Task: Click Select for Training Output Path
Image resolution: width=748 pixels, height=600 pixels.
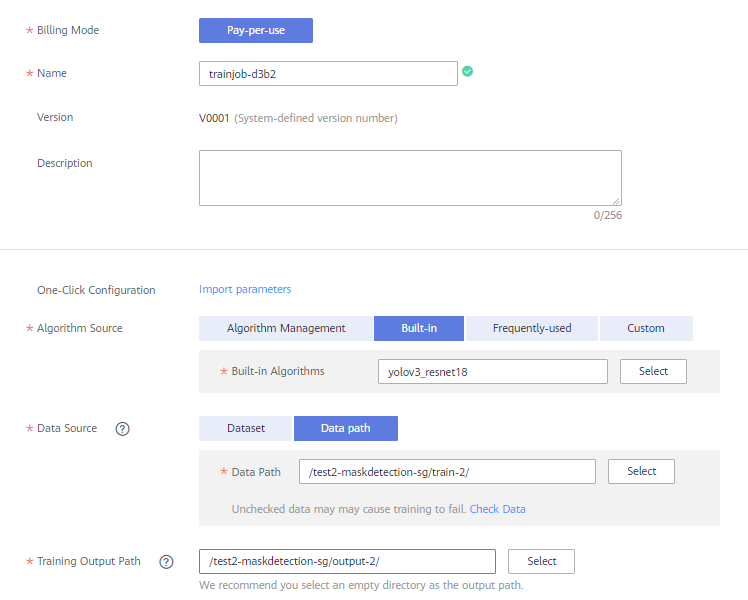Action: [541, 561]
